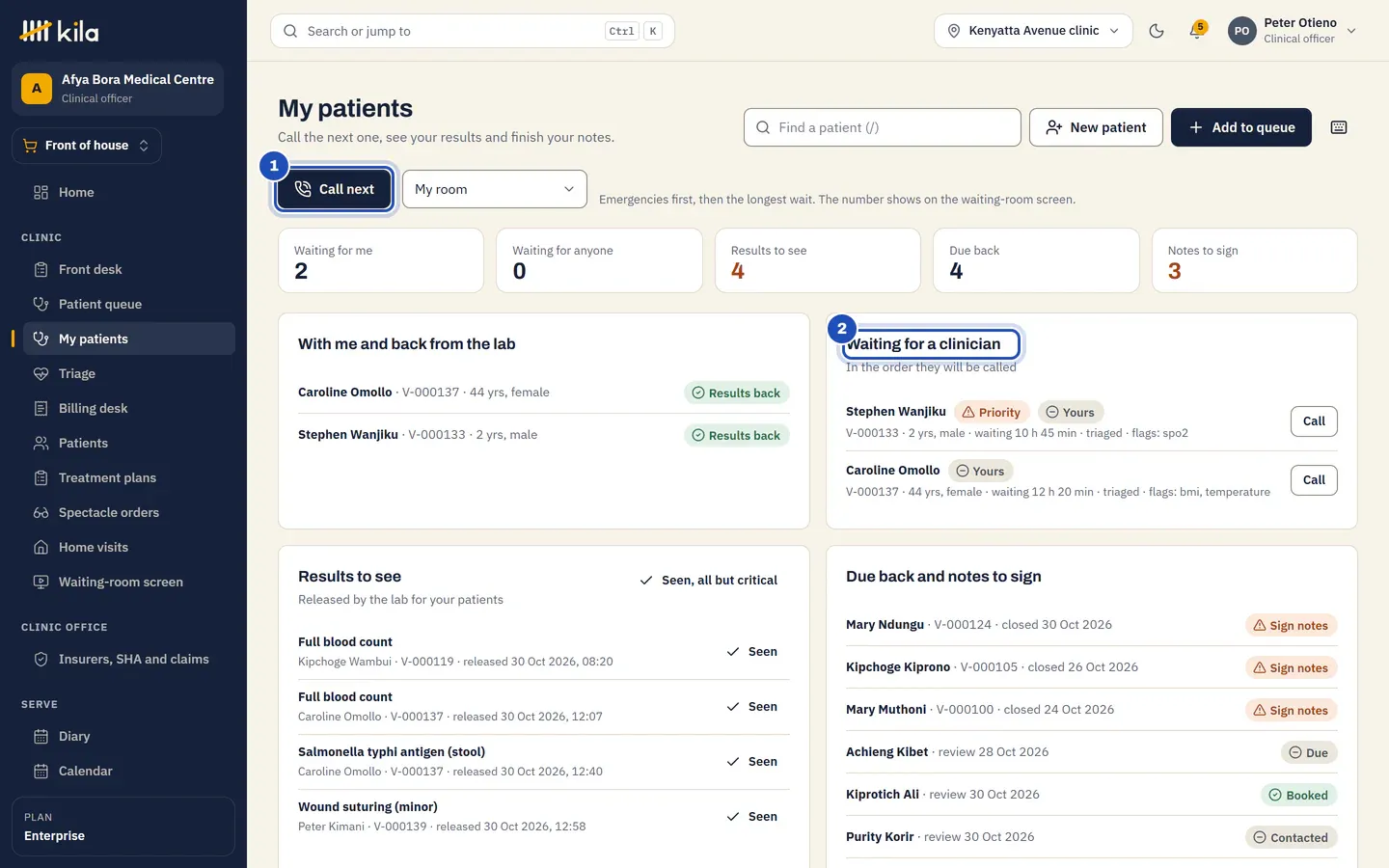
Task: Focus the Find a patient field
Action: [x=882, y=127]
